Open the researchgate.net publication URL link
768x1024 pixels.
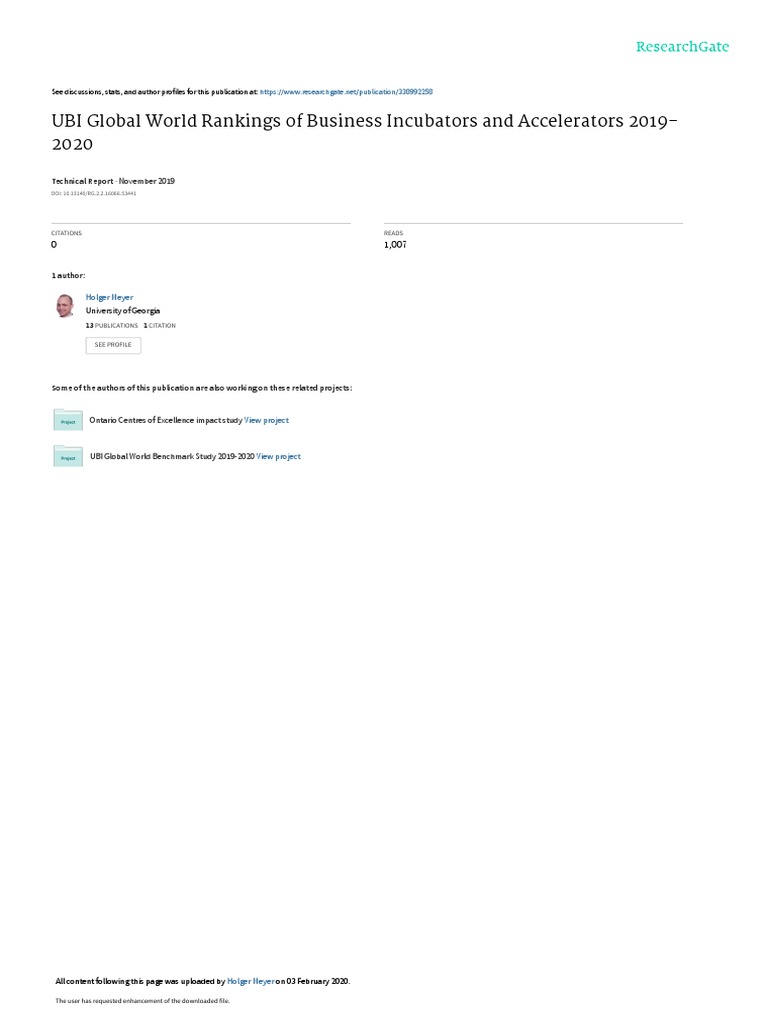pyautogui.click(x=346, y=92)
